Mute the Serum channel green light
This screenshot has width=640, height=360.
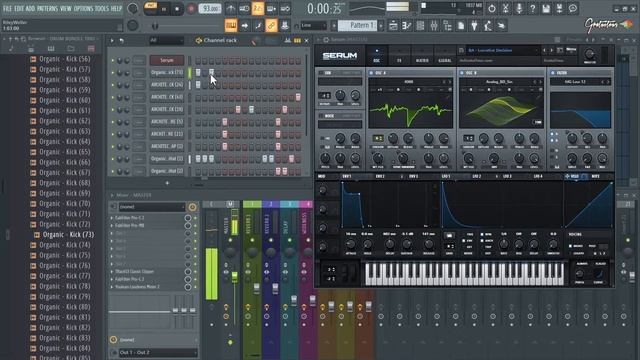[113, 60]
